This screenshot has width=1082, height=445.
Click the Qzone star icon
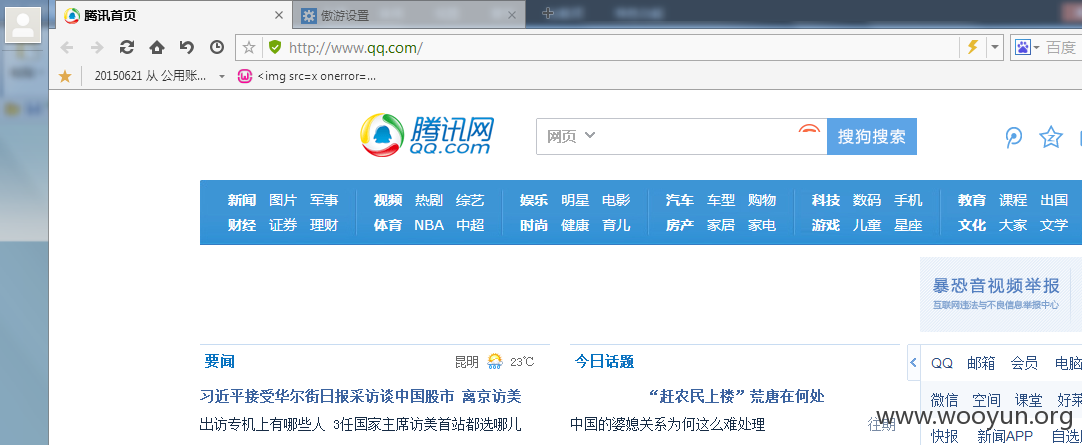click(1051, 137)
